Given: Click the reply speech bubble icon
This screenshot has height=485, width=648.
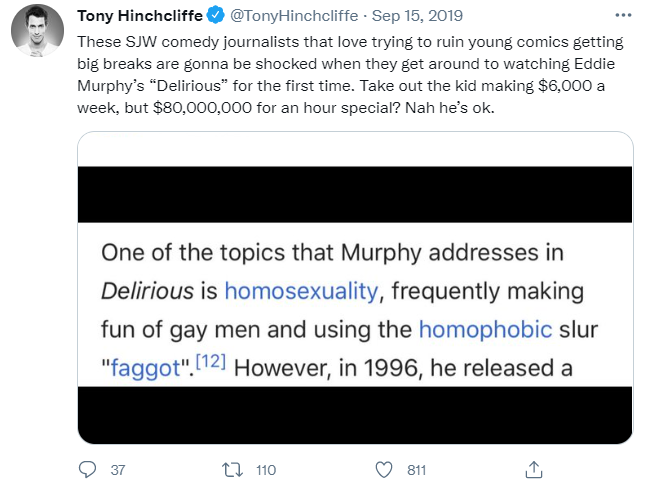Looking at the screenshot, I should pos(87,469).
